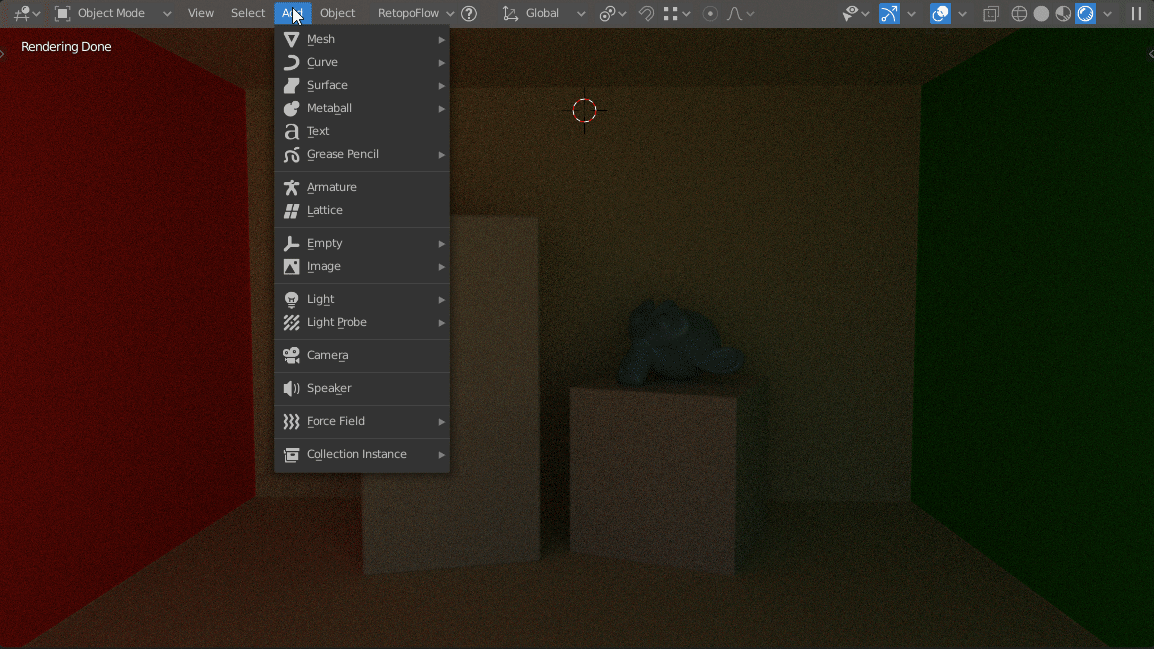This screenshot has width=1154, height=649.
Task: Open the pivot point dropdown
Action: pyautogui.click(x=612, y=13)
